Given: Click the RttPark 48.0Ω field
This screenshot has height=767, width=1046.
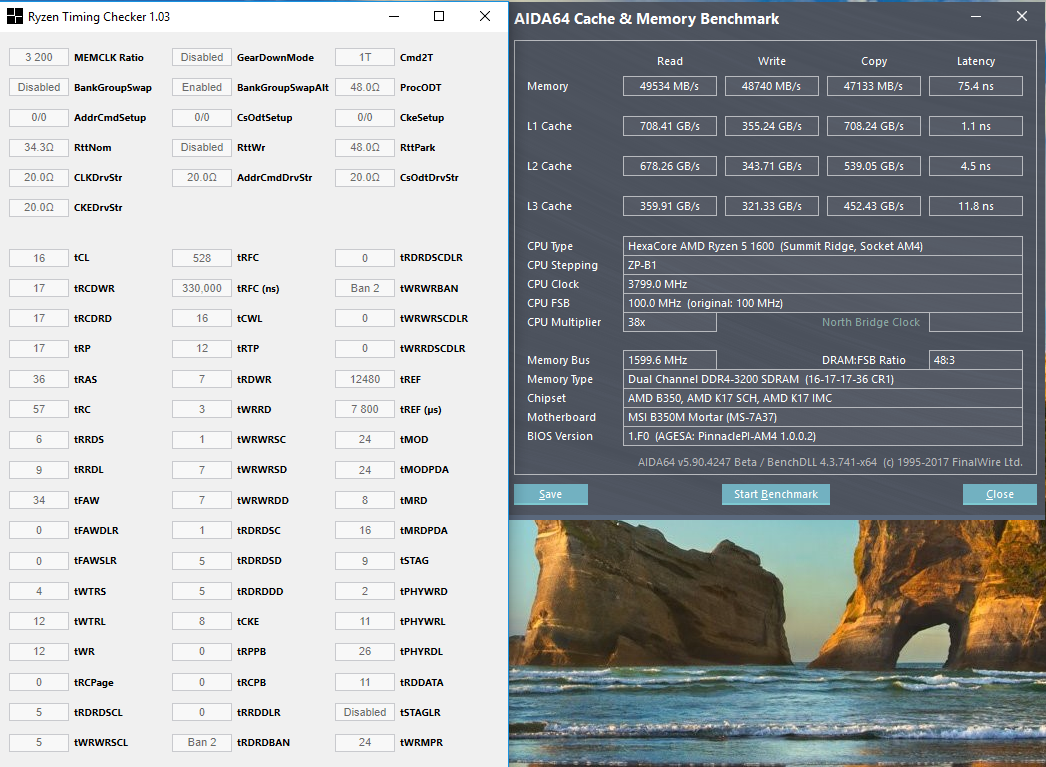Looking at the screenshot, I should [x=365, y=147].
